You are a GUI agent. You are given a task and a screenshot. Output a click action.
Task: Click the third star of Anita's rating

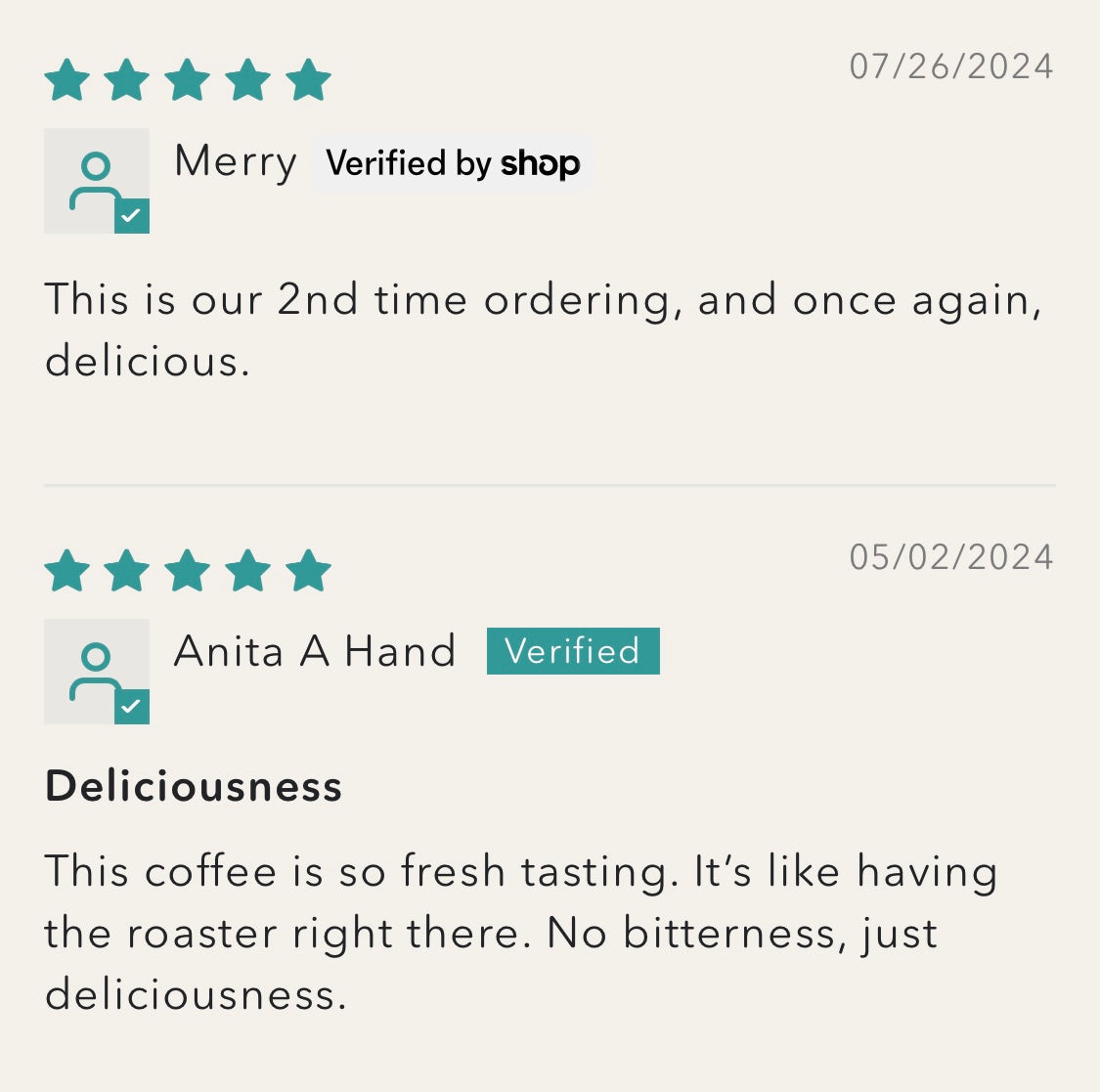[188, 571]
